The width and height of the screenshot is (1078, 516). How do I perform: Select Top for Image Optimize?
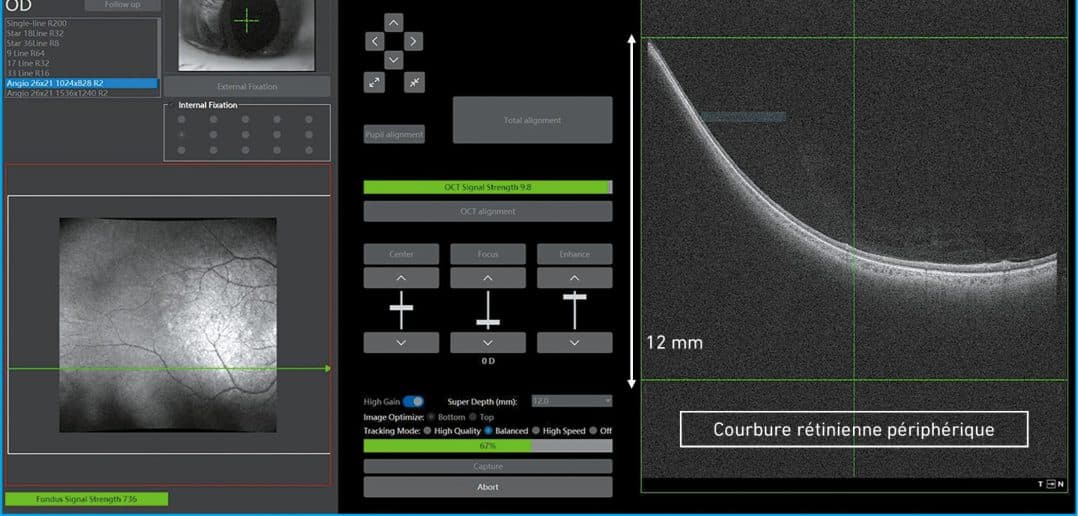coord(473,417)
